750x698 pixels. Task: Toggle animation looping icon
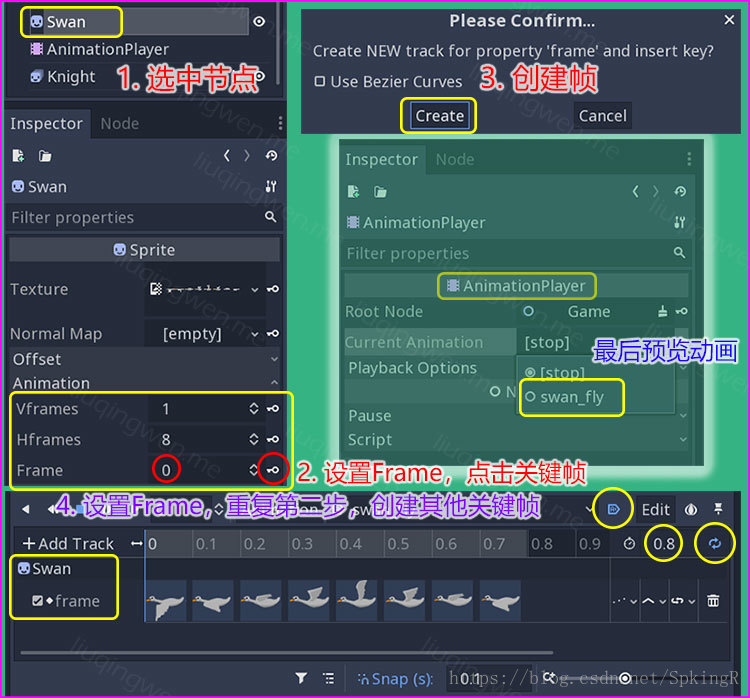coord(715,543)
